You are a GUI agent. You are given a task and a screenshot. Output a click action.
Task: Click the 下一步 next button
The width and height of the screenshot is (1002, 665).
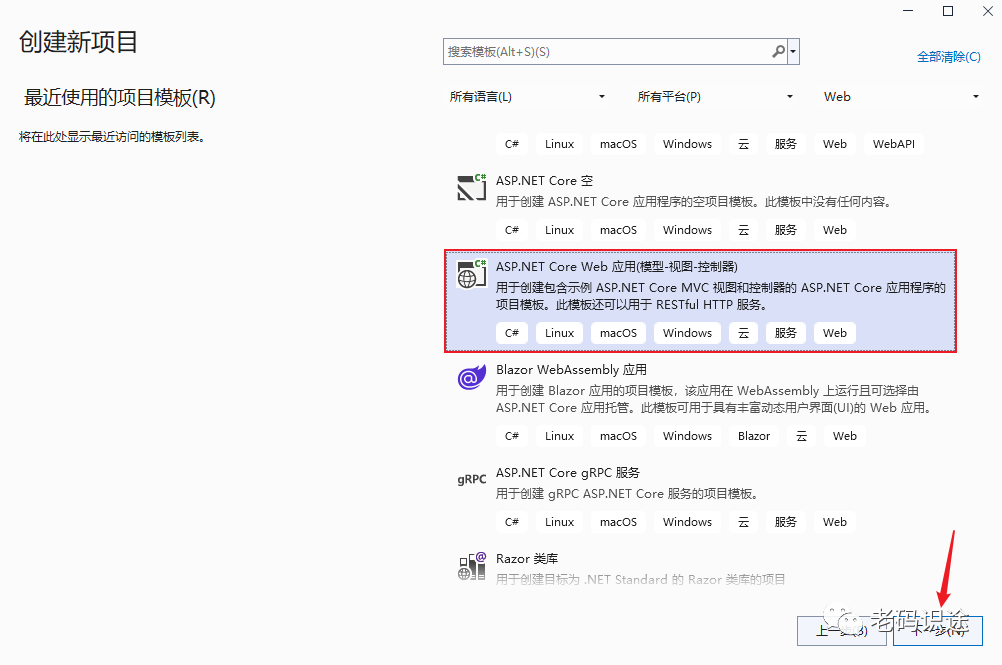[937, 631]
